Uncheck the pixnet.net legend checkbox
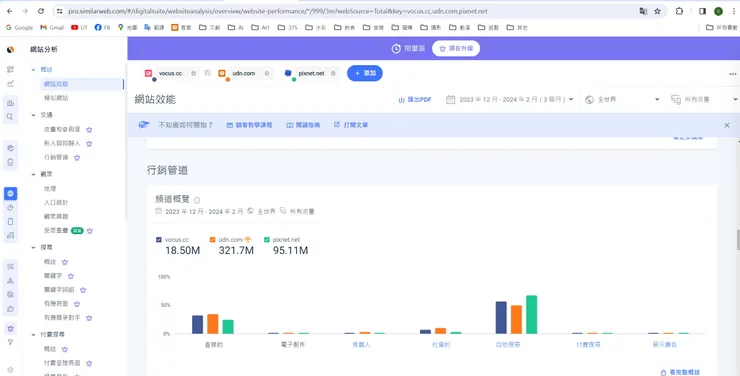The image size is (740, 376). coord(267,240)
